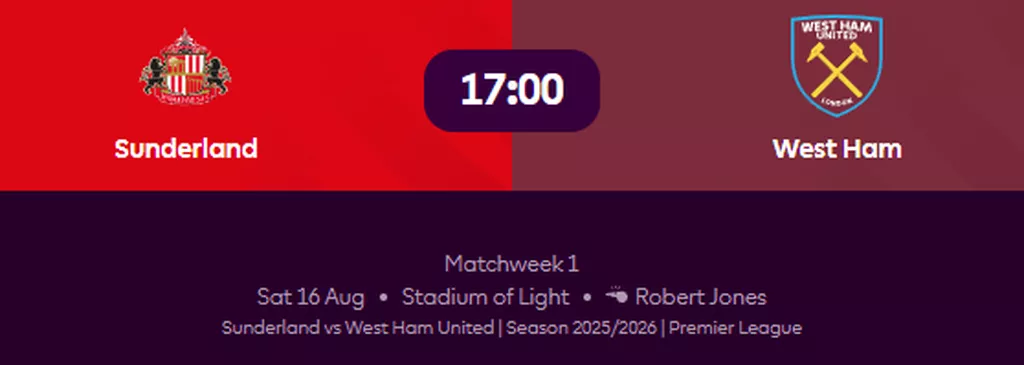This screenshot has height=365, width=1024.
Task: Click the left black lion on Sunderland crest
Action: point(154,74)
